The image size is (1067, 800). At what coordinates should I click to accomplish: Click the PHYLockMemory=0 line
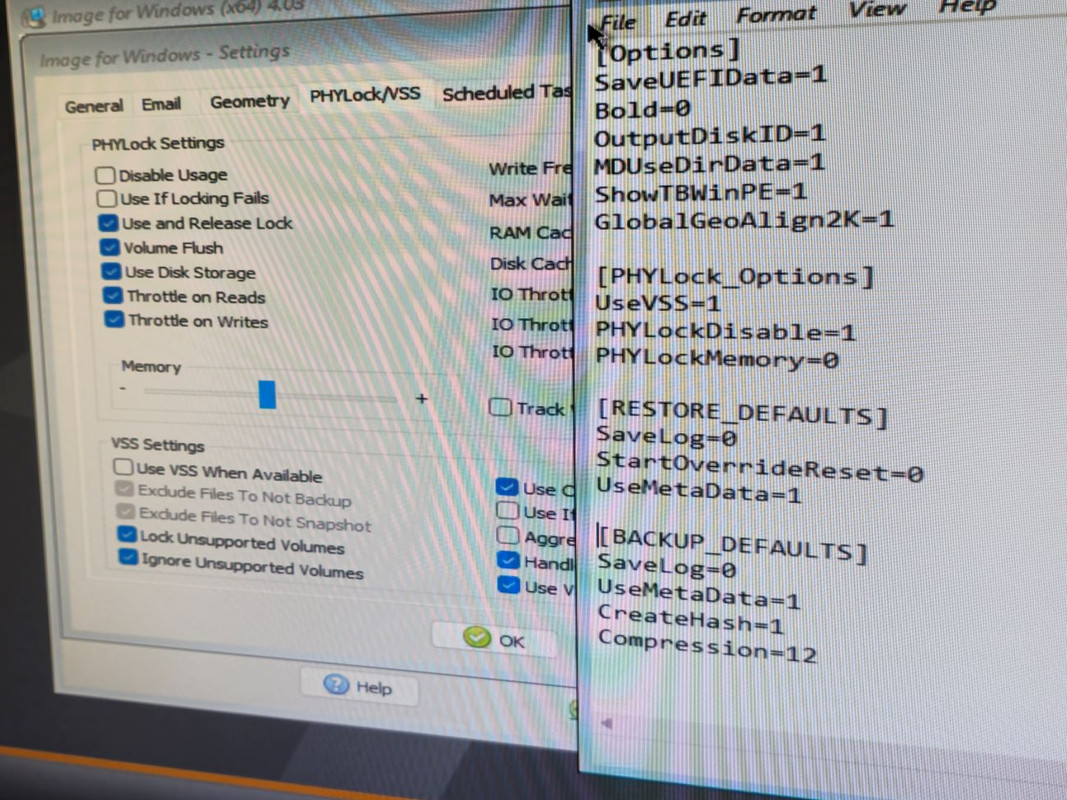point(717,359)
